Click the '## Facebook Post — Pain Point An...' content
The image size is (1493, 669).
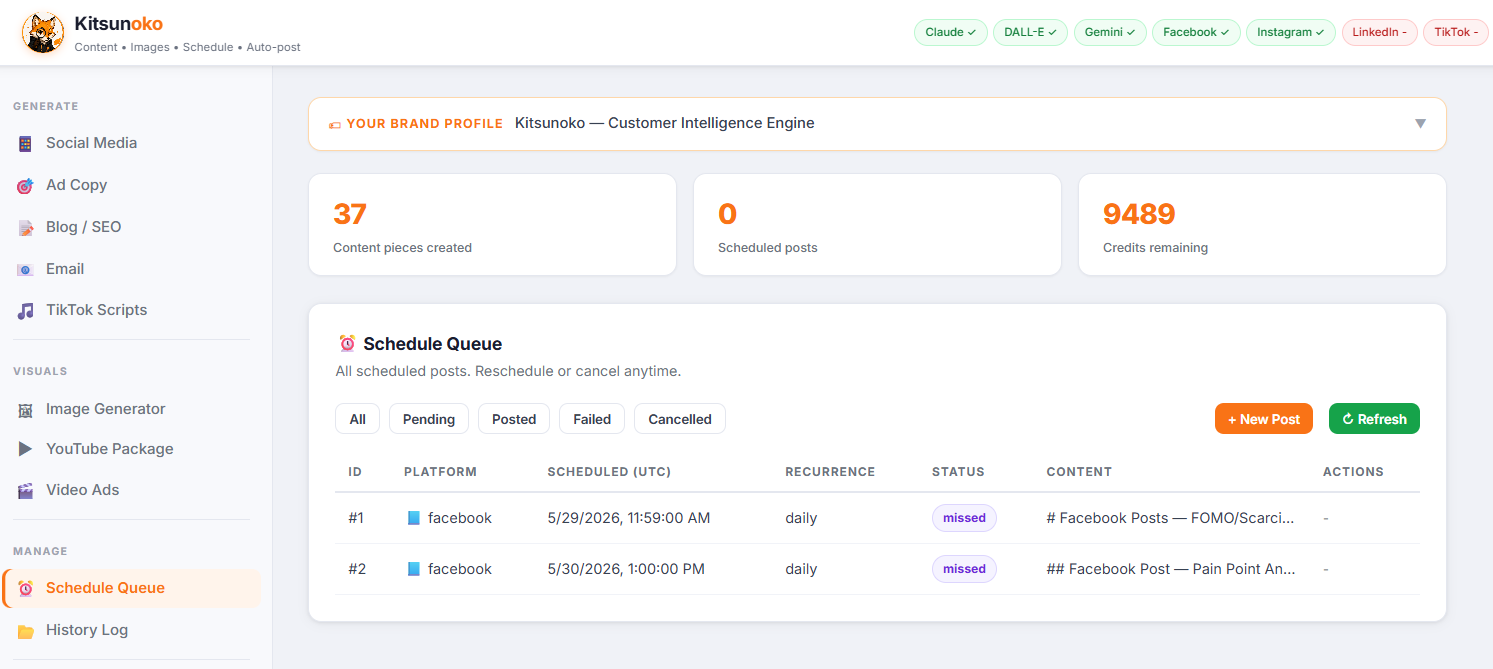point(1171,569)
